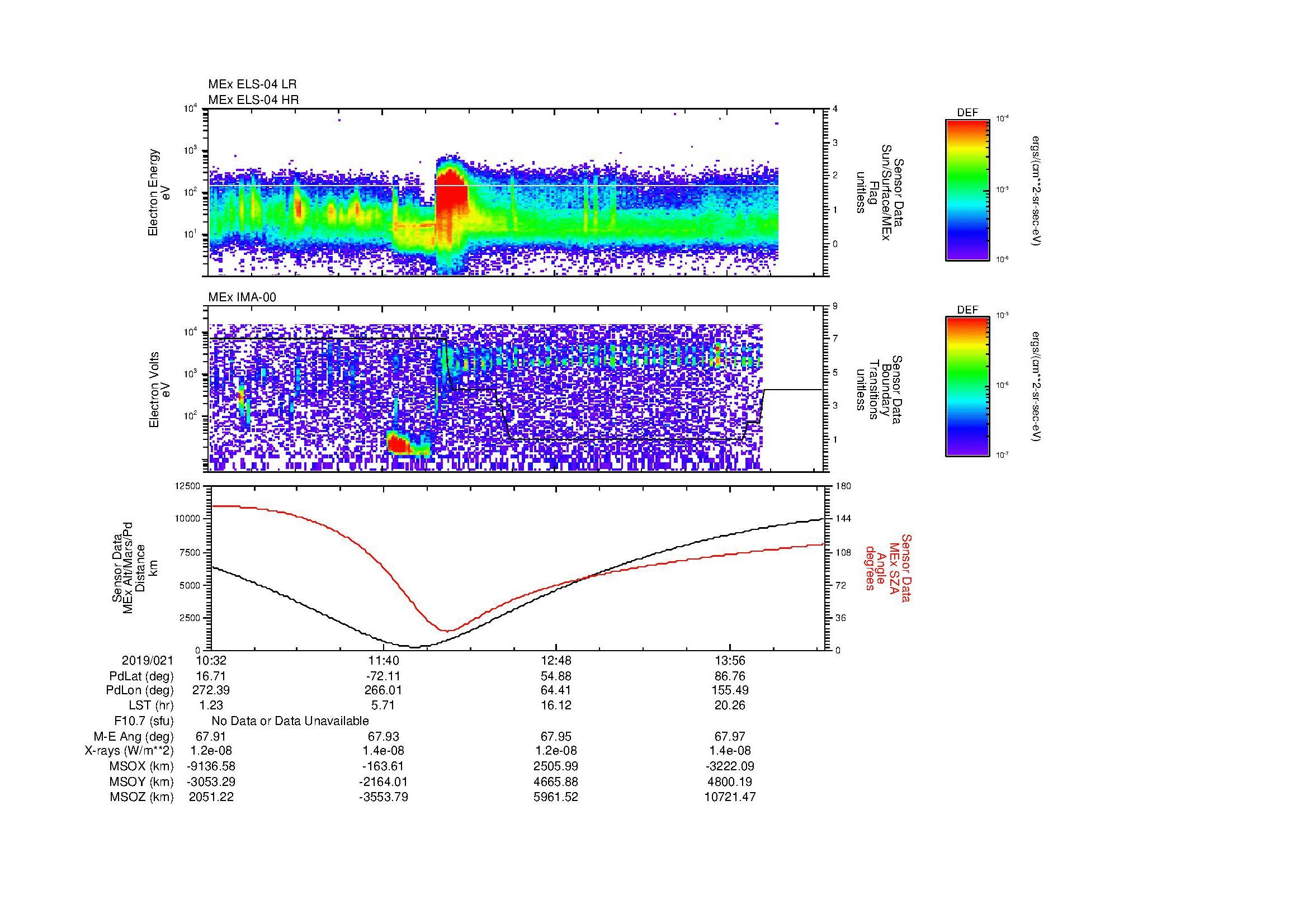Select the 'MEx IMA-00' panel title

click(x=242, y=297)
